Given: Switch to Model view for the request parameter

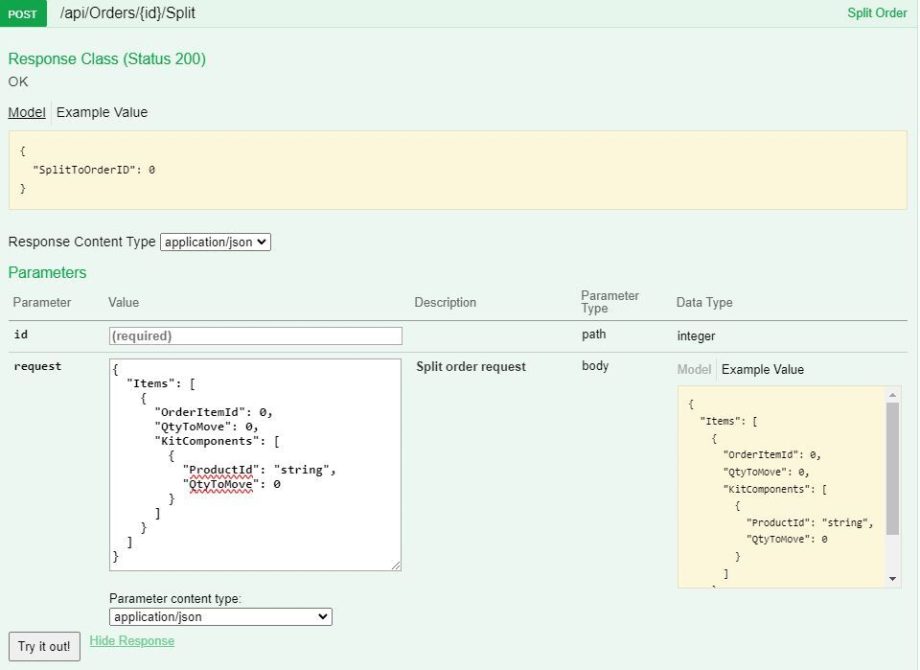Looking at the screenshot, I should (694, 369).
